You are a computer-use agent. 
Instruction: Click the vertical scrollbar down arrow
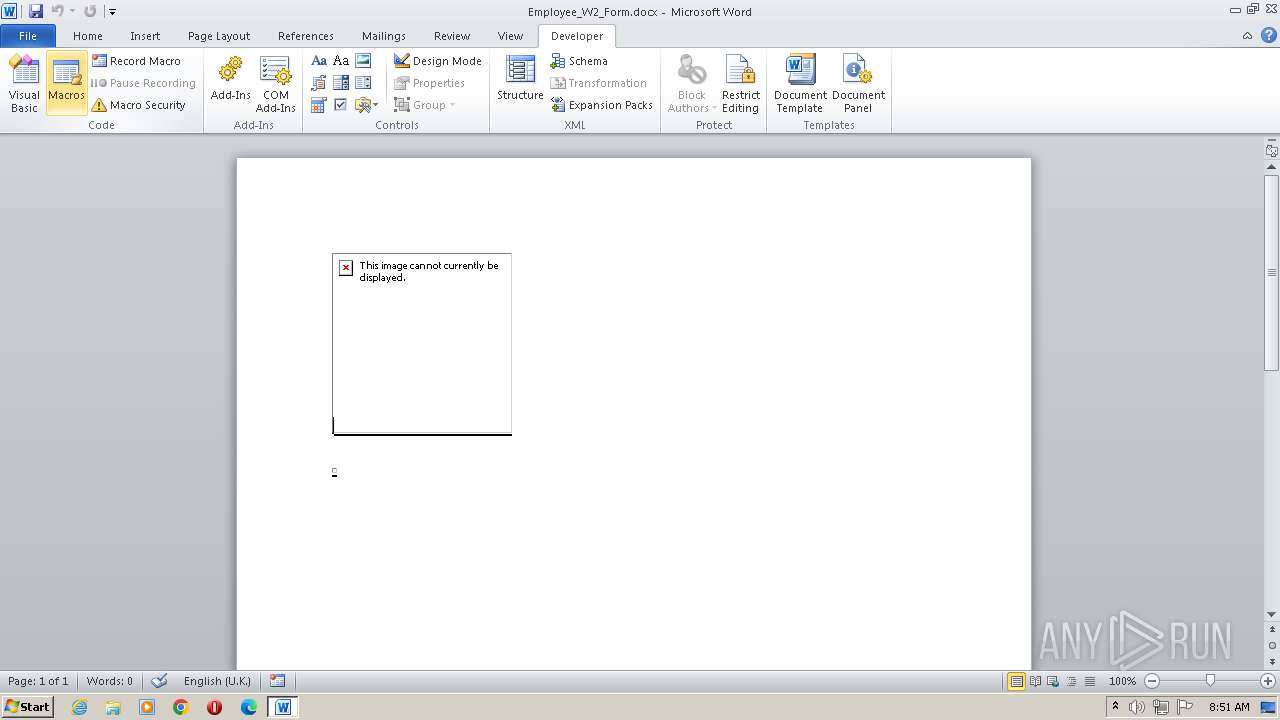pos(1271,614)
